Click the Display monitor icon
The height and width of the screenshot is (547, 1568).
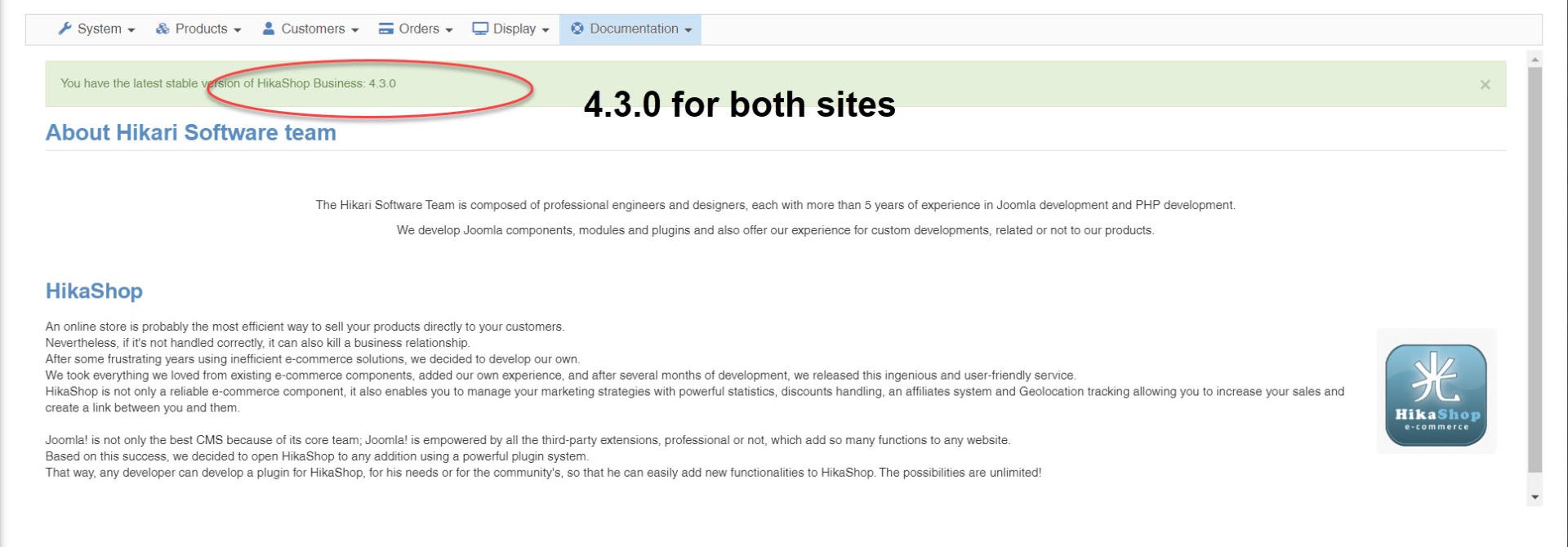(480, 29)
